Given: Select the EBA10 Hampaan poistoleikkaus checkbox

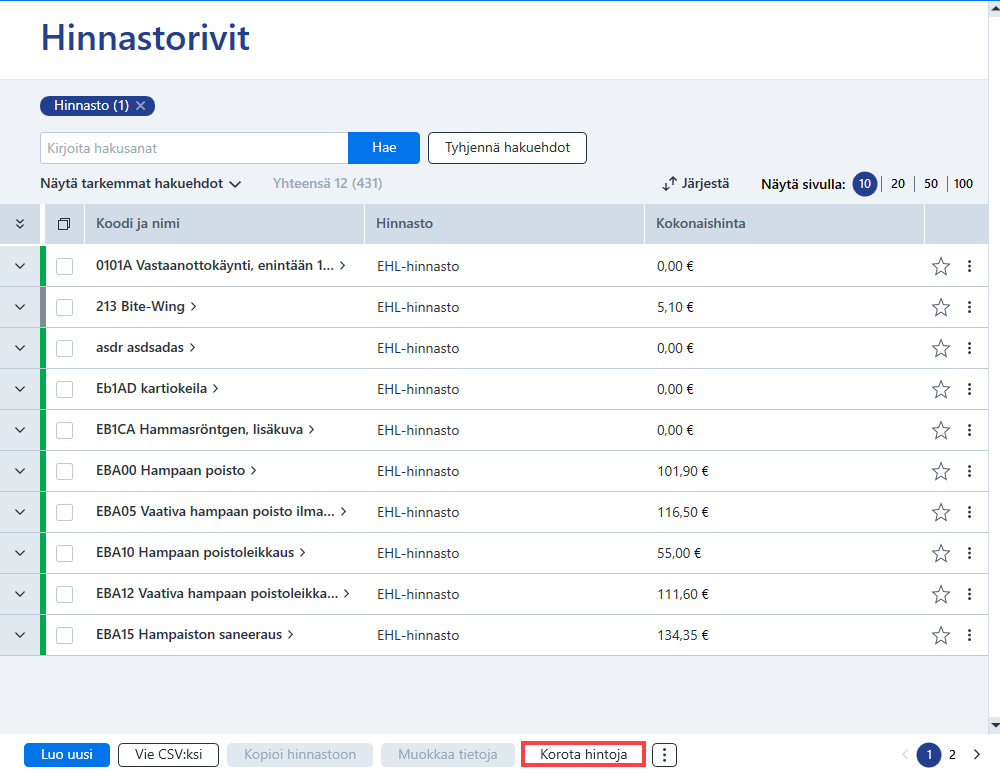Looking at the screenshot, I should click(64, 553).
